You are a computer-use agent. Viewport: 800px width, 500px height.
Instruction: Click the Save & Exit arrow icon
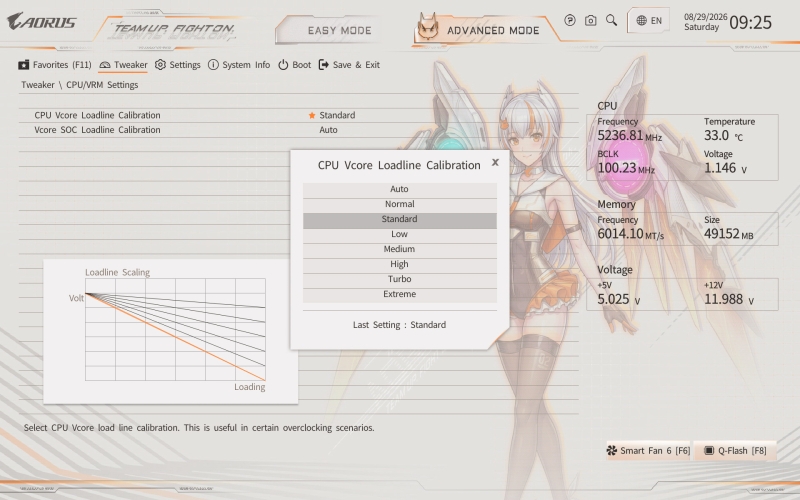(x=323, y=65)
